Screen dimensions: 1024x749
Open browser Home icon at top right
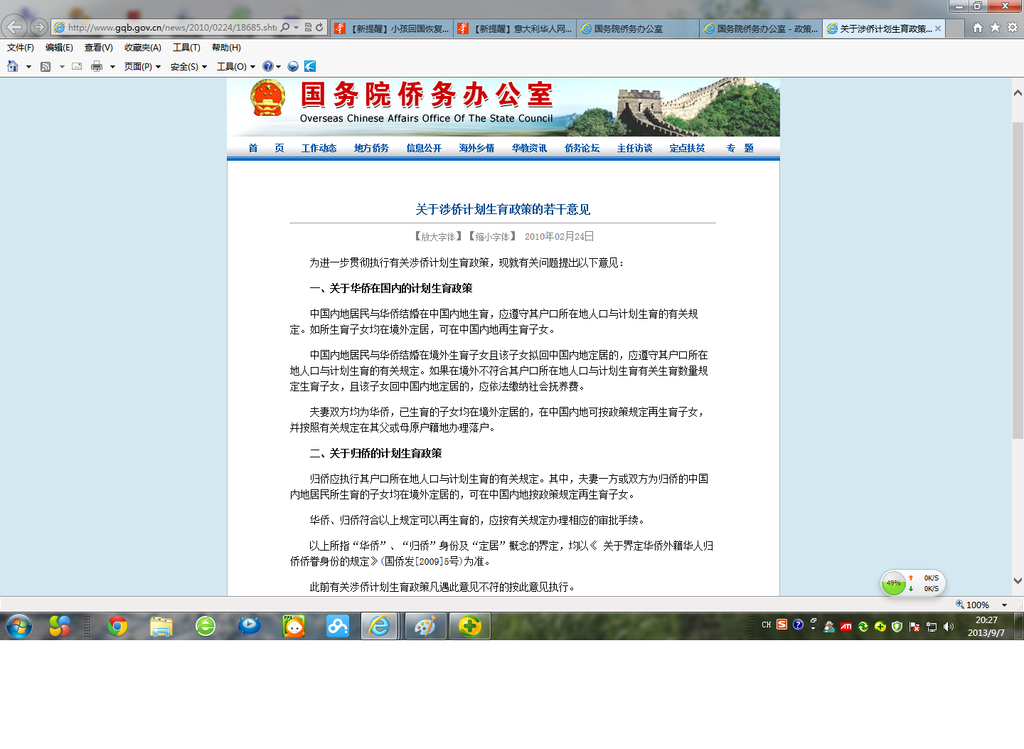[x=978, y=27]
